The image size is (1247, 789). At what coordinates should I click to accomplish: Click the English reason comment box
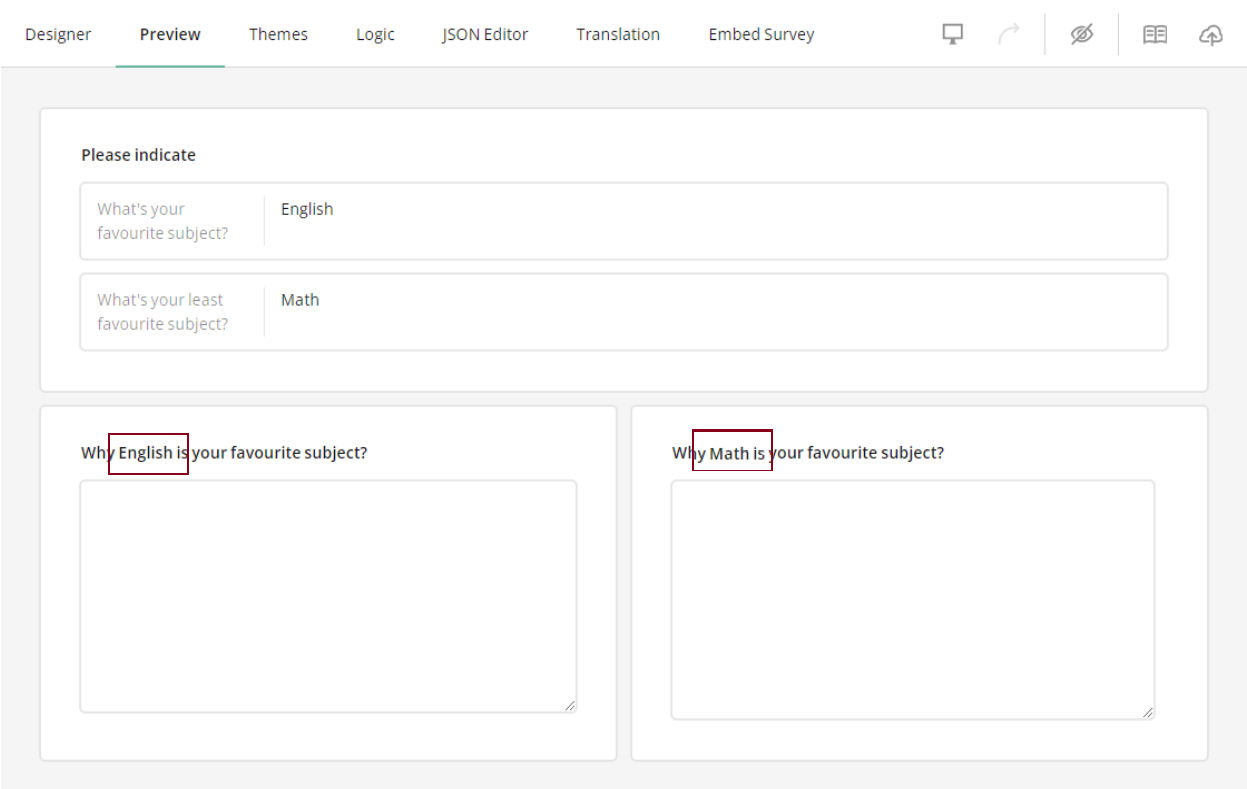328,595
